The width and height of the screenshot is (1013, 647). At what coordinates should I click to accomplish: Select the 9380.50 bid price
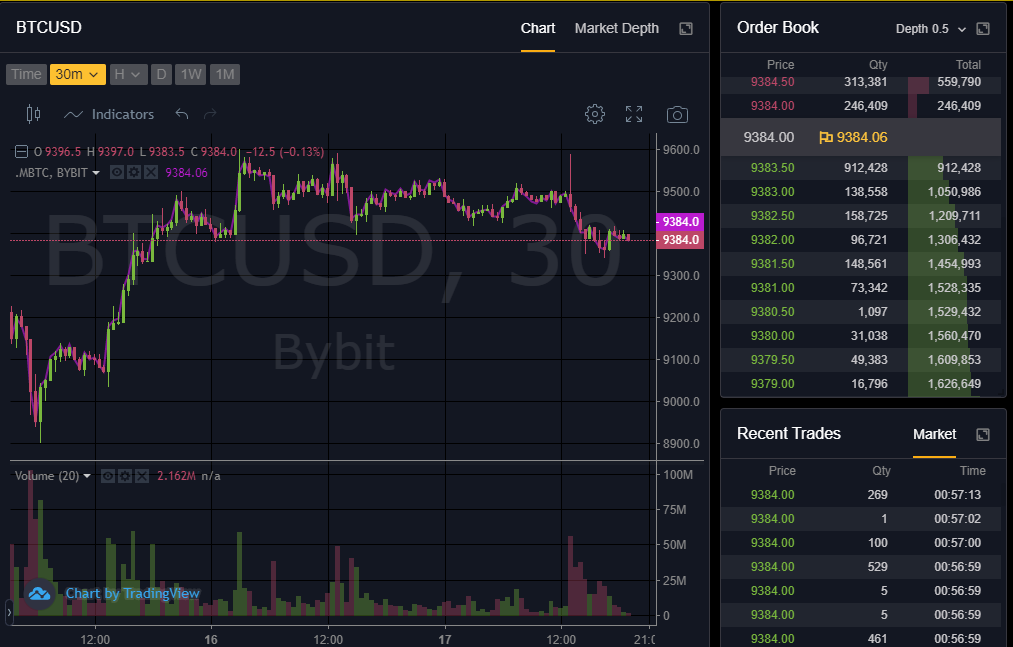[772, 312]
